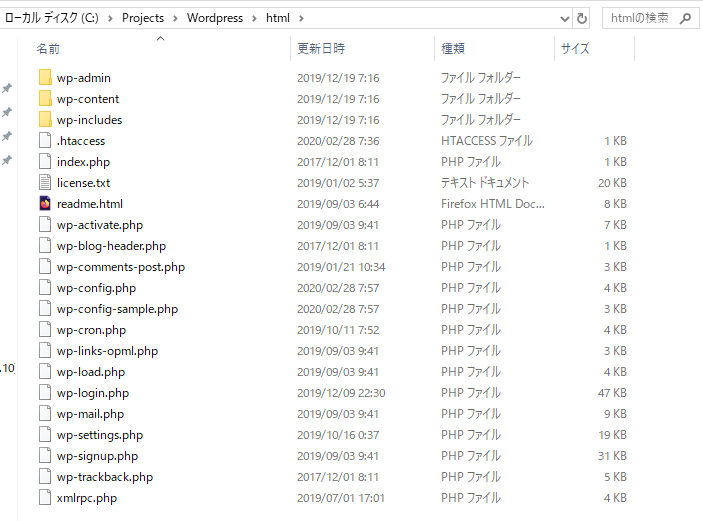This screenshot has width=703, height=521.
Task: Expand chevron after ローカル ディスク (C:)
Action: (x=110, y=18)
